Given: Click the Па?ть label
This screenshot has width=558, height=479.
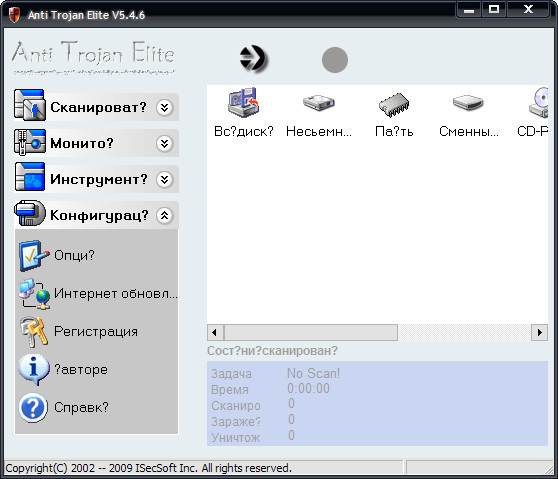Looking at the screenshot, I should click(x=394, y=132).
